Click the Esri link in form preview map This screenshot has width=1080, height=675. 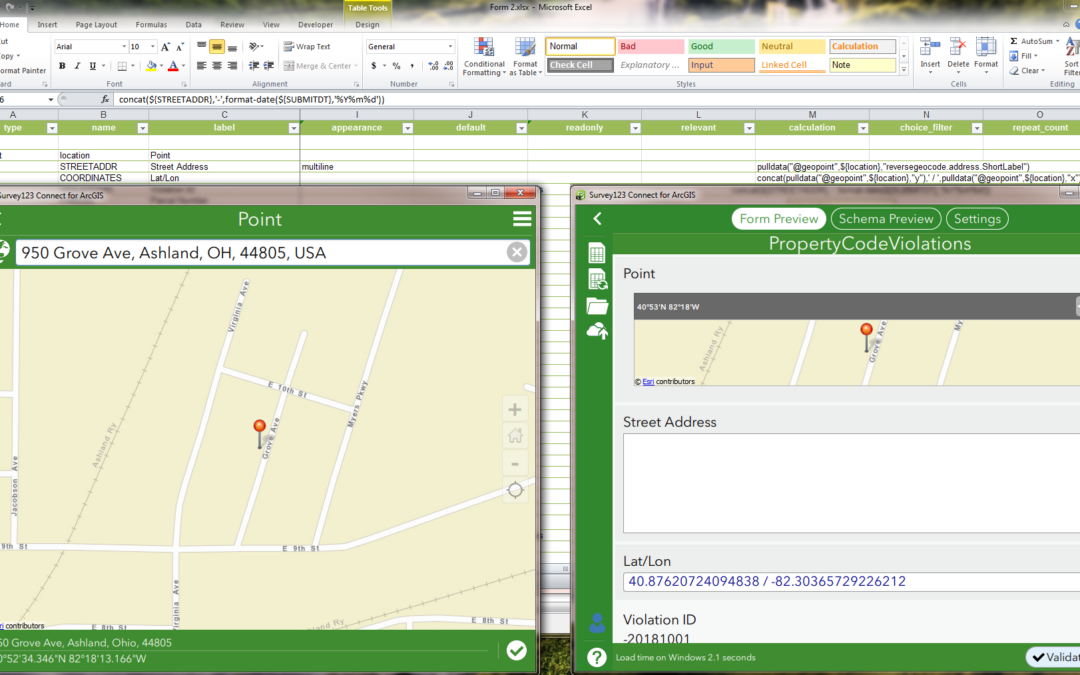(x=648, y=382)
